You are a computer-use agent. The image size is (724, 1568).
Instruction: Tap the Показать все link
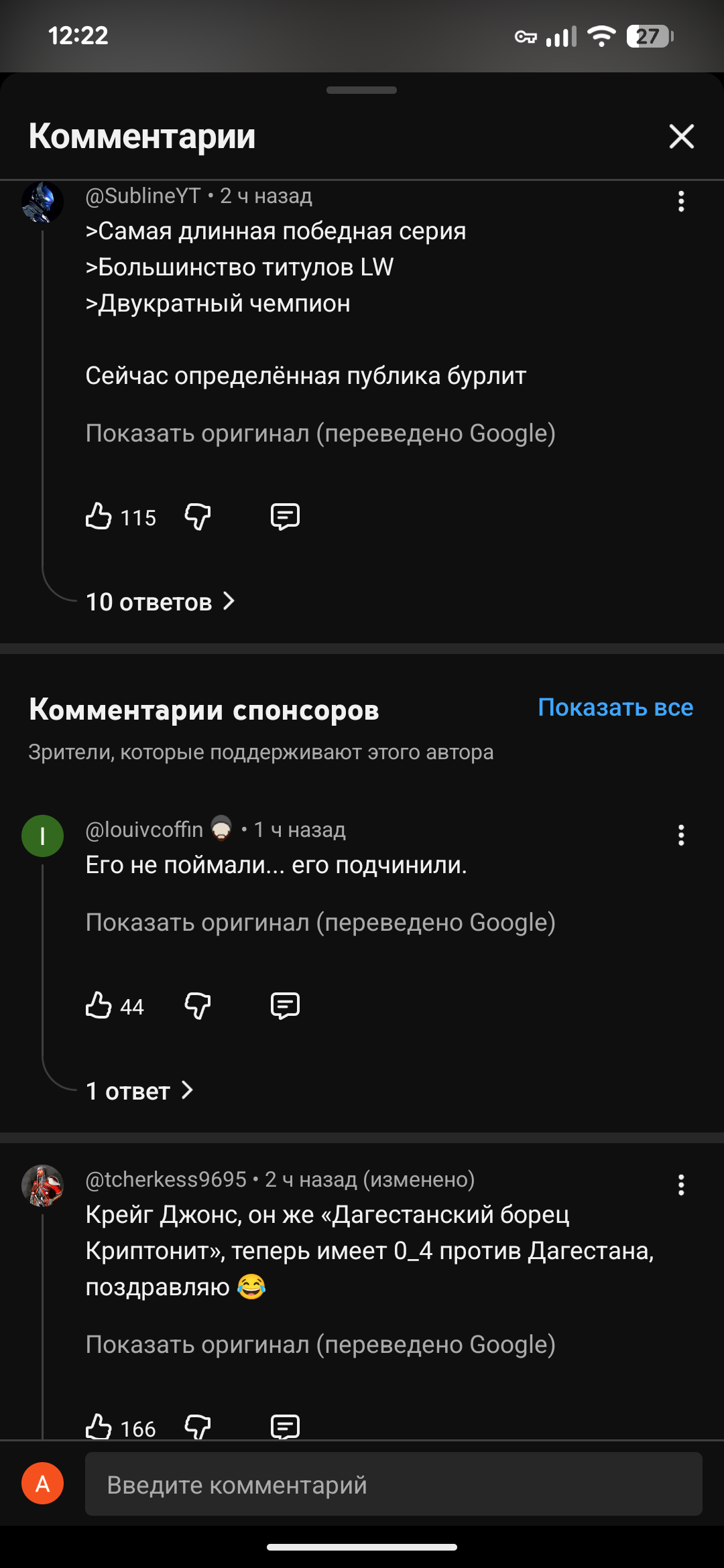[615, 708]
